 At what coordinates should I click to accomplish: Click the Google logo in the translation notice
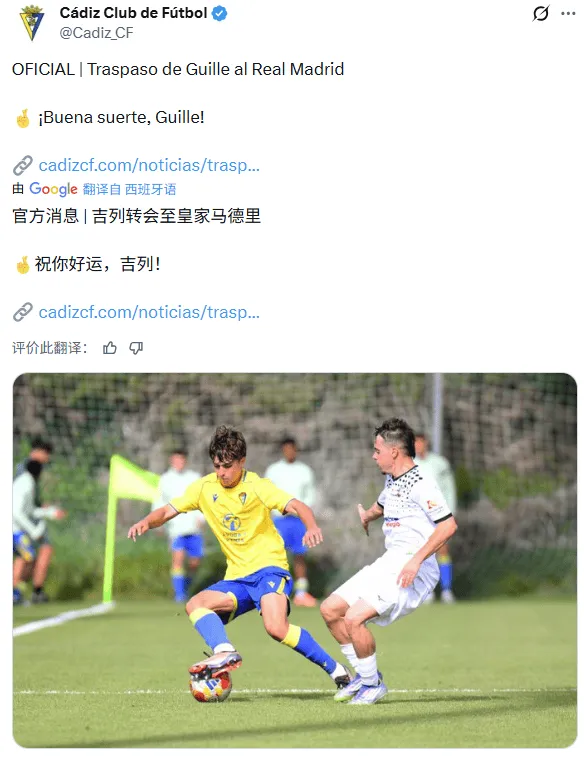click(x=53, y=189)
